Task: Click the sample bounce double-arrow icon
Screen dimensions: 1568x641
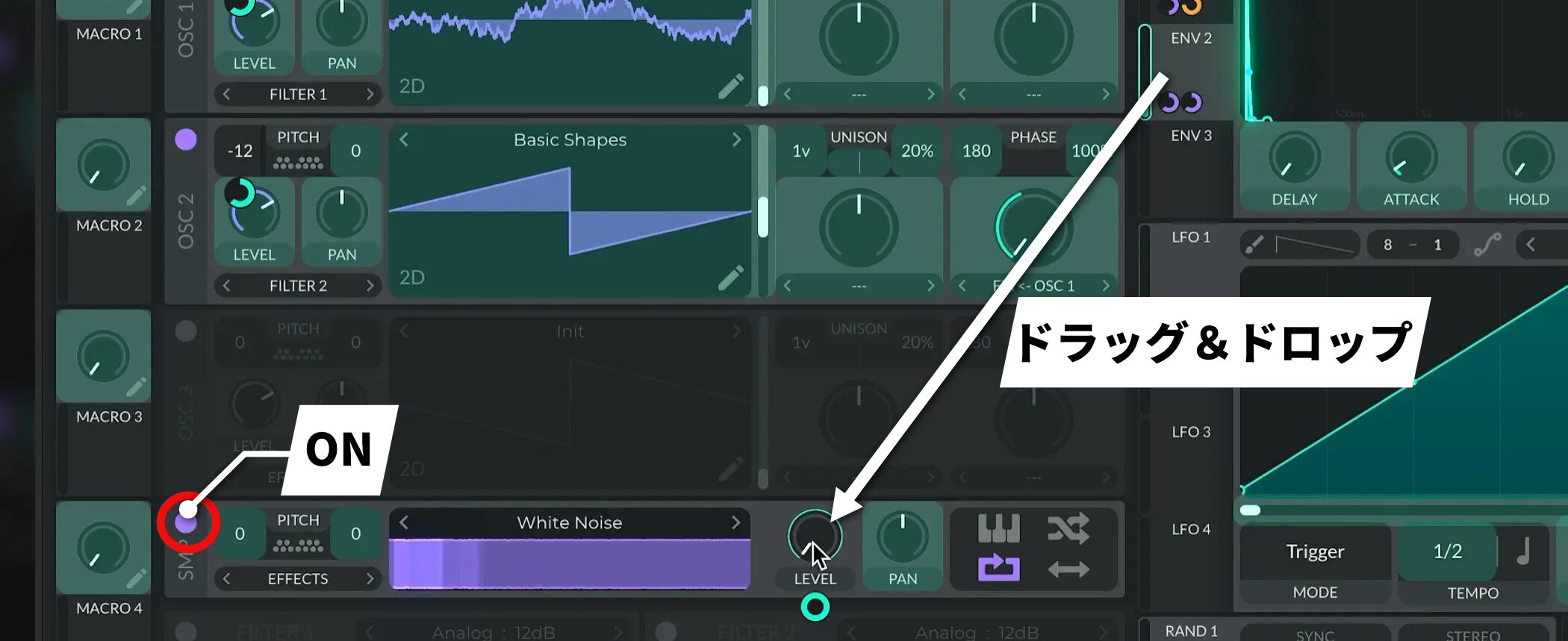Action: coord(1068,570)
